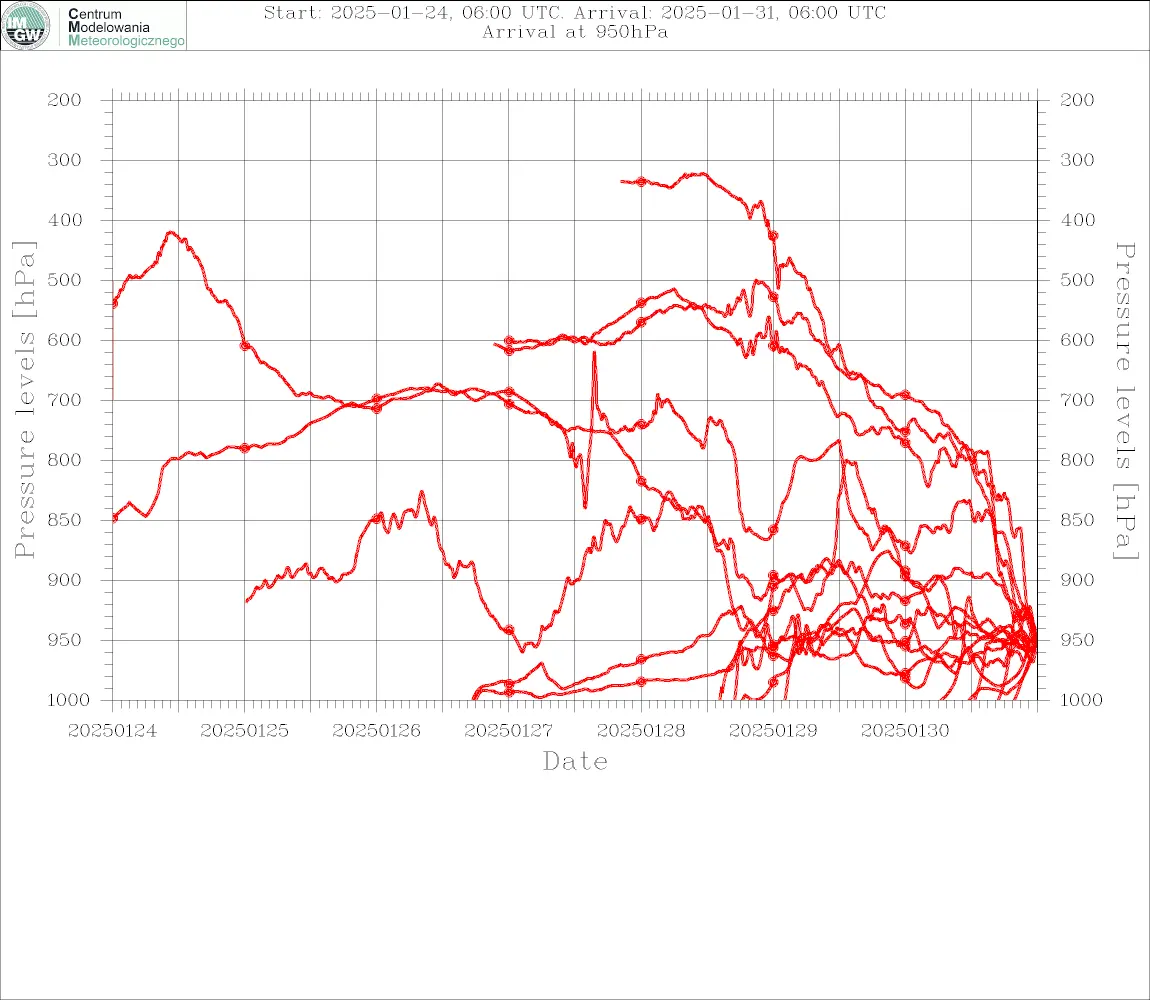Screen dimensions: 1150x1000
Task: Click the left axis 700 label
Action: (x=65, y=401)
